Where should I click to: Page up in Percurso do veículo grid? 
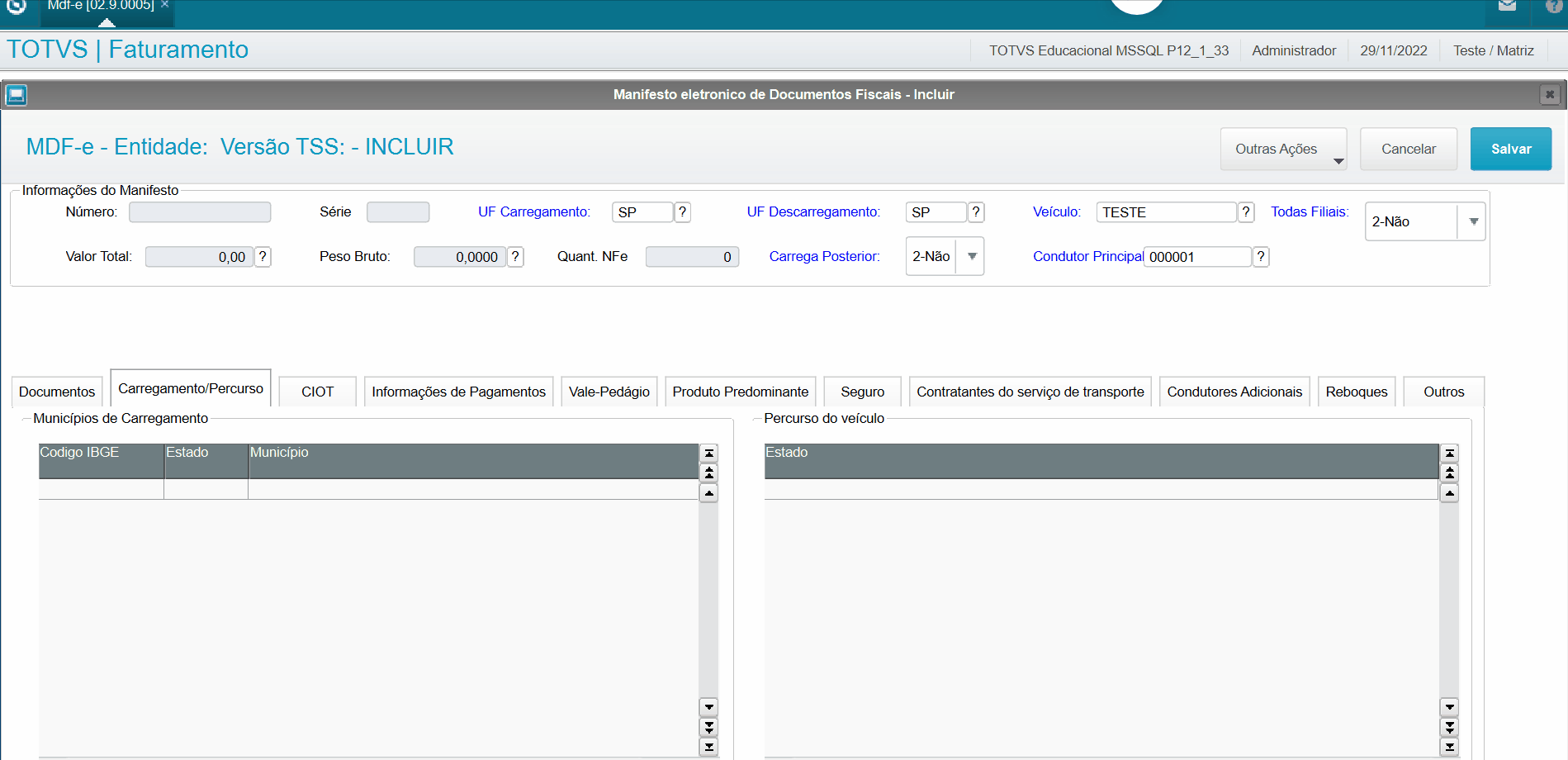[1450, 473]
